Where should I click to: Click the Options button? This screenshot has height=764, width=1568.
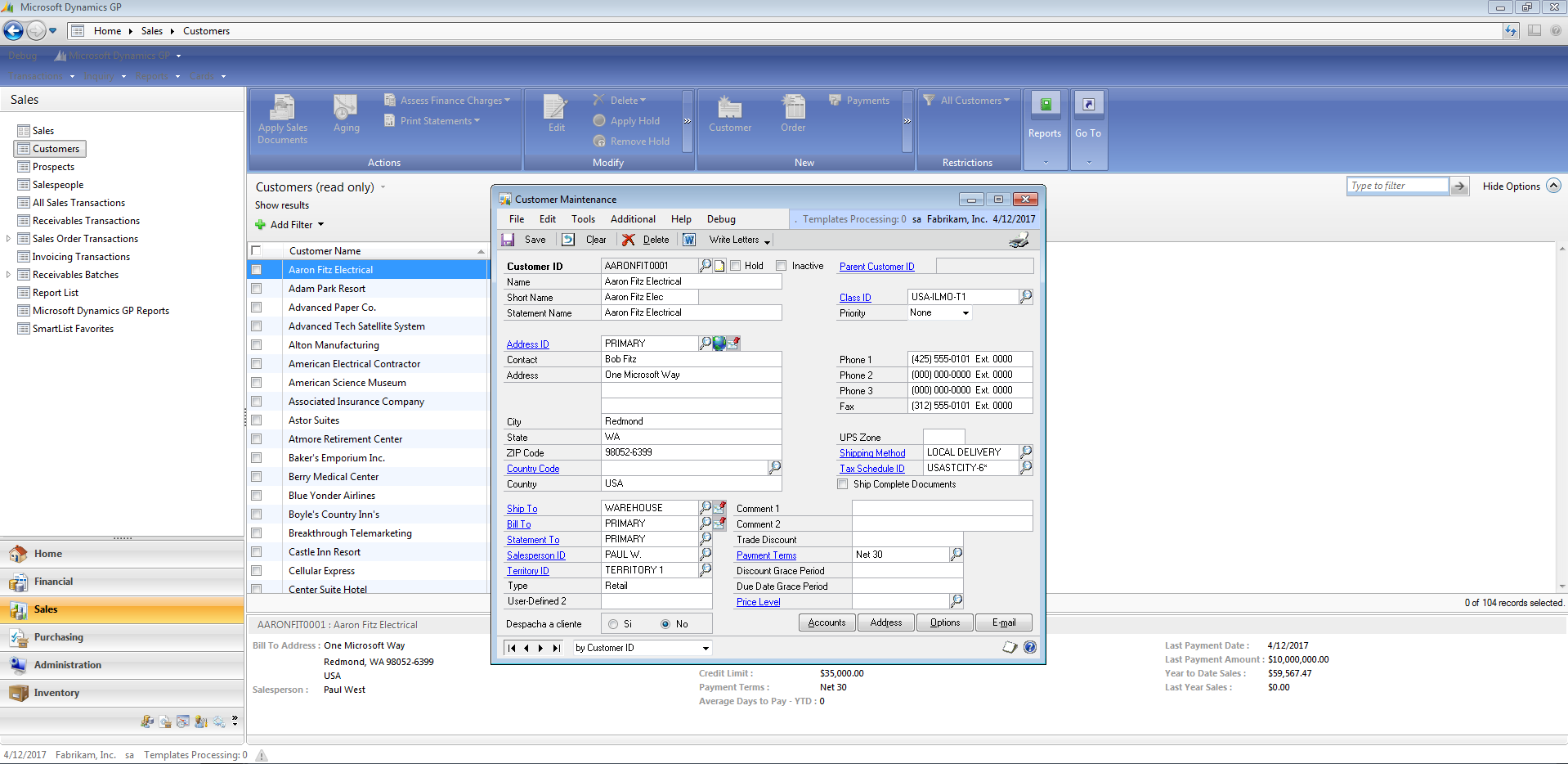(945, 622)
